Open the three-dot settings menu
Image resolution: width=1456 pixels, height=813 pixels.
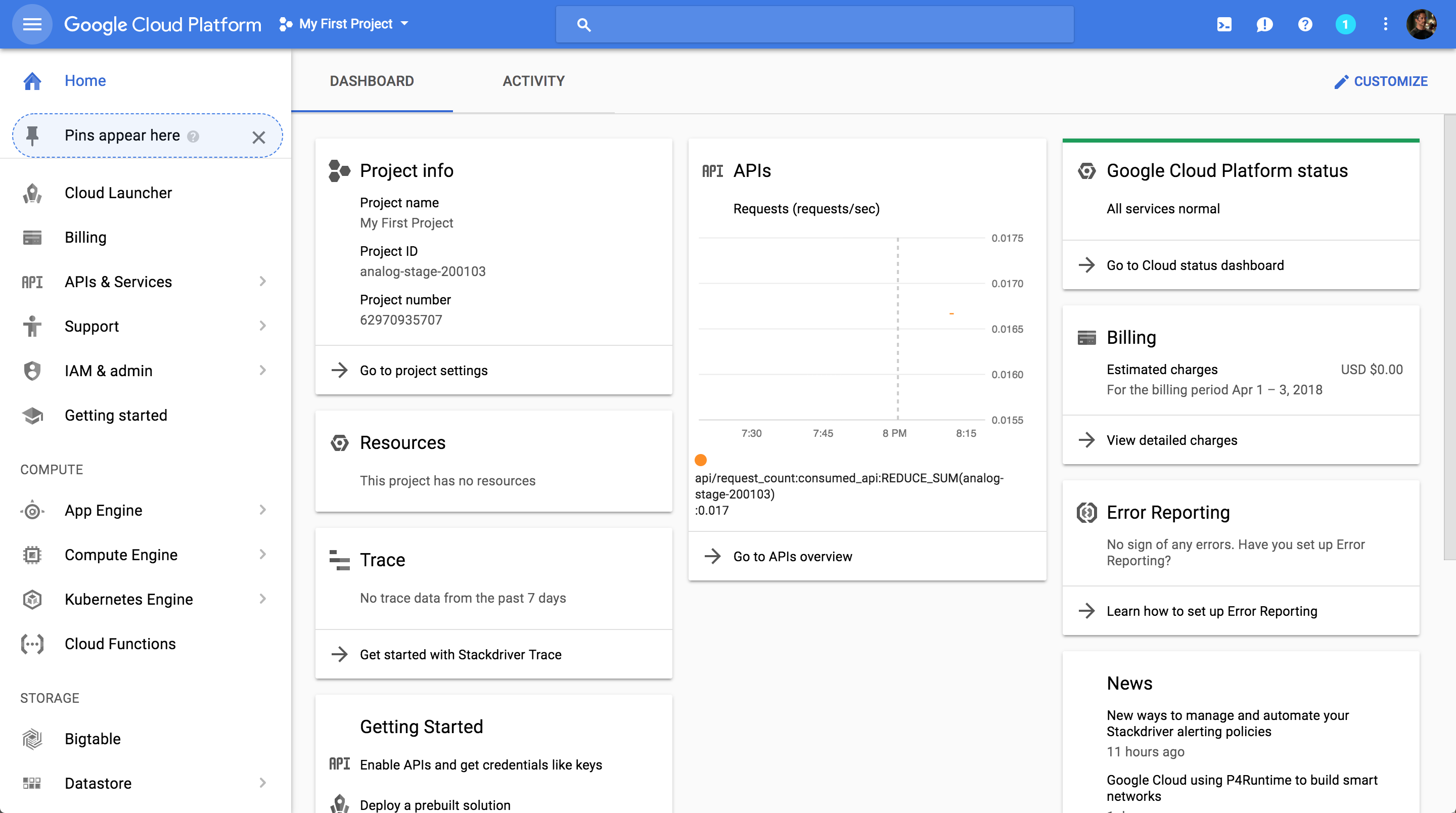point(1385,24)
